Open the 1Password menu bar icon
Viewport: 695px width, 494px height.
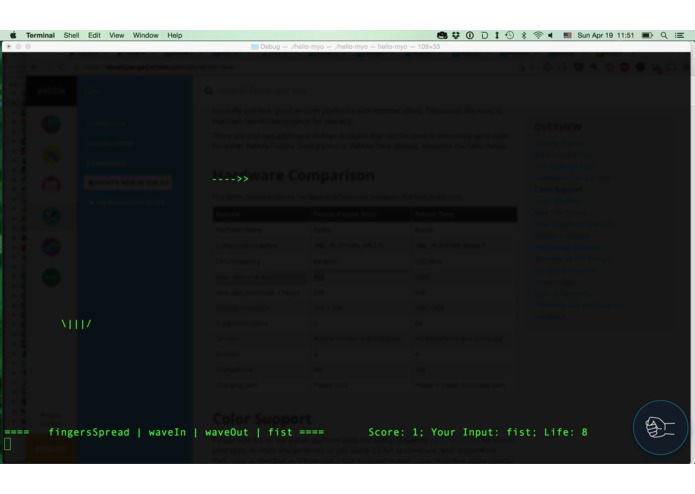(470, 35)
